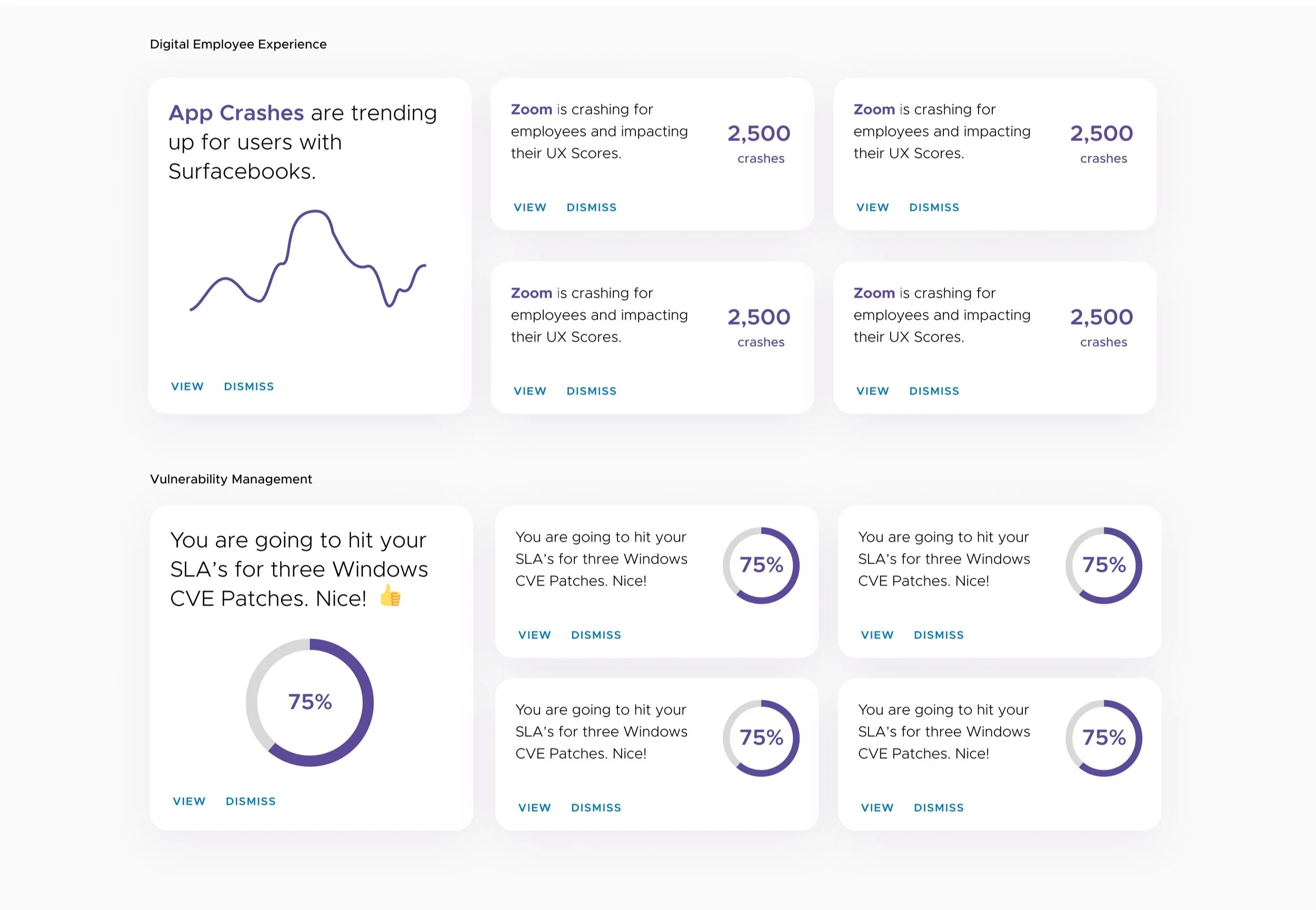
Task: Click the thumbs up emoji icon
Action: point(390,596)
